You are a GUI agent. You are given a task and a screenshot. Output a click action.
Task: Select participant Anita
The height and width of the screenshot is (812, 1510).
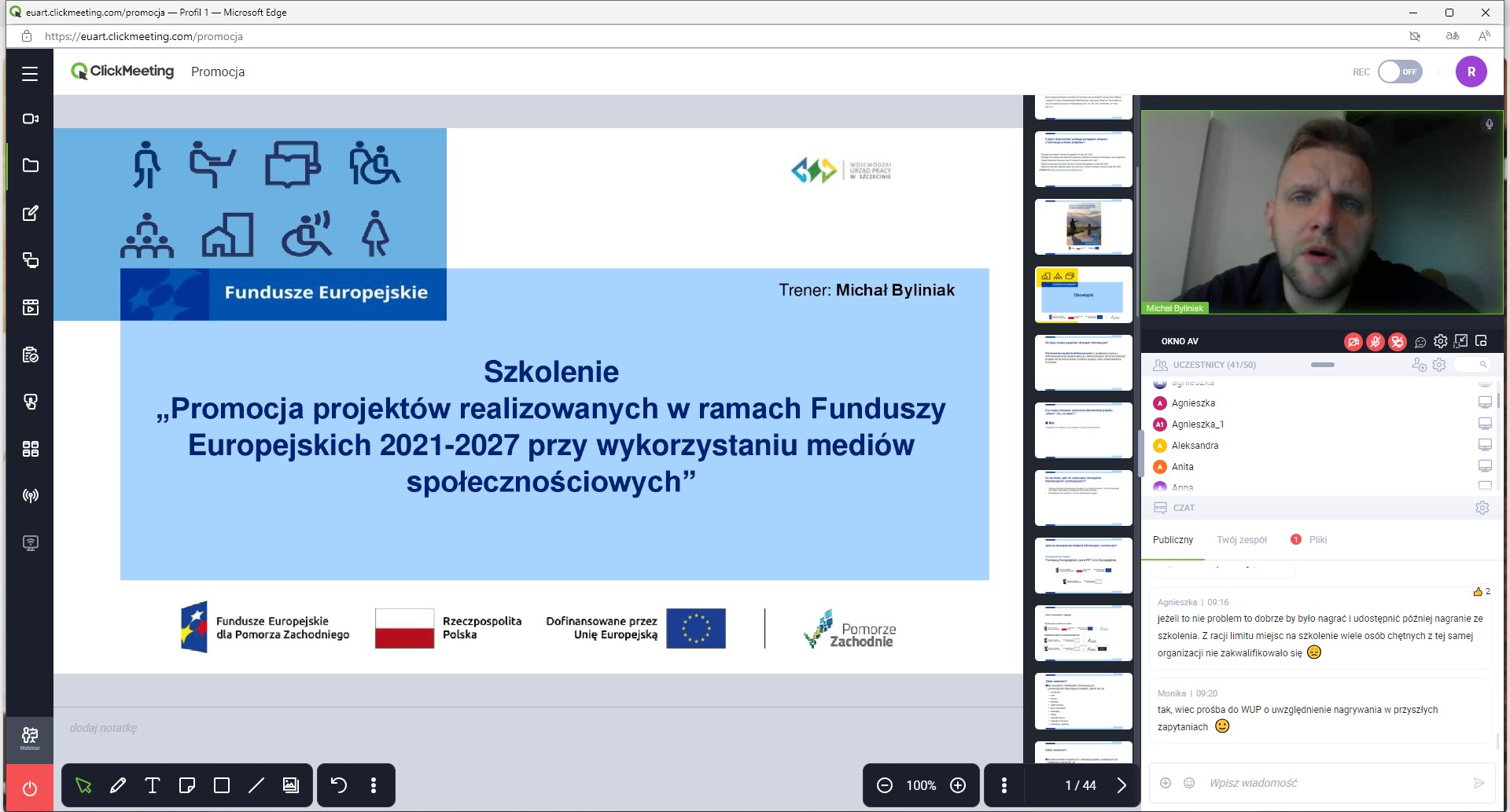pyautogui.click(x=1183, y=467)
